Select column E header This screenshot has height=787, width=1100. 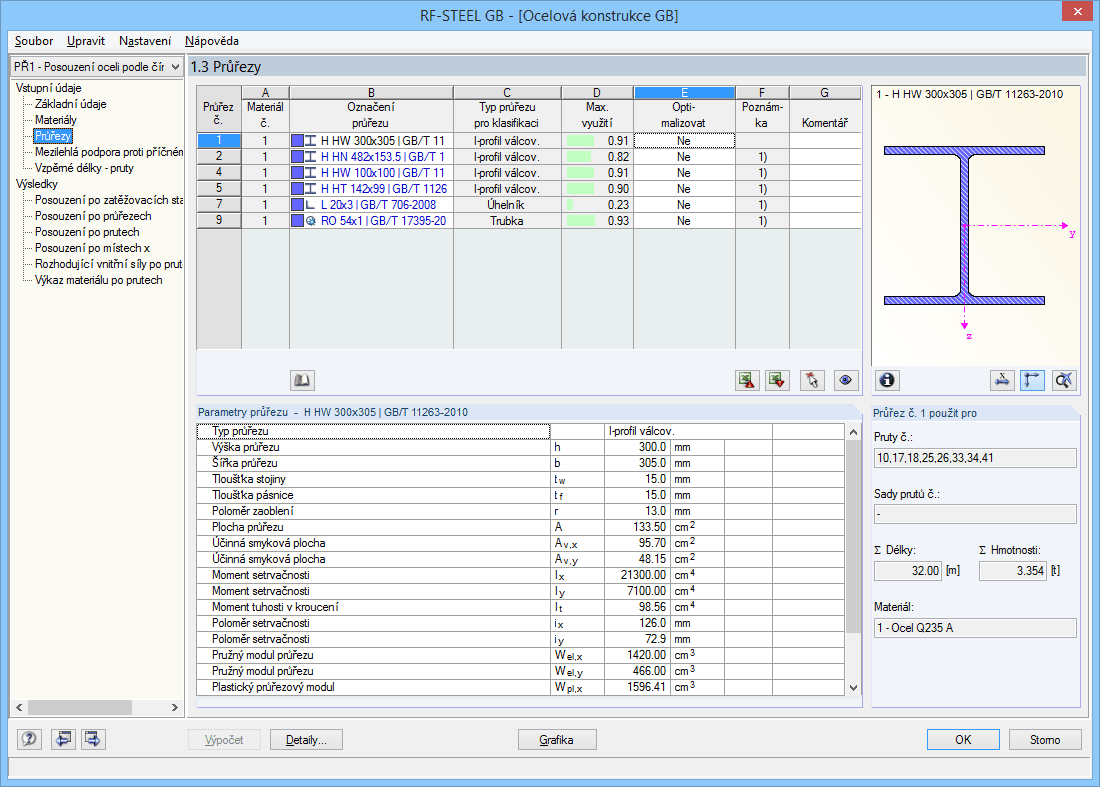[684, 93]
